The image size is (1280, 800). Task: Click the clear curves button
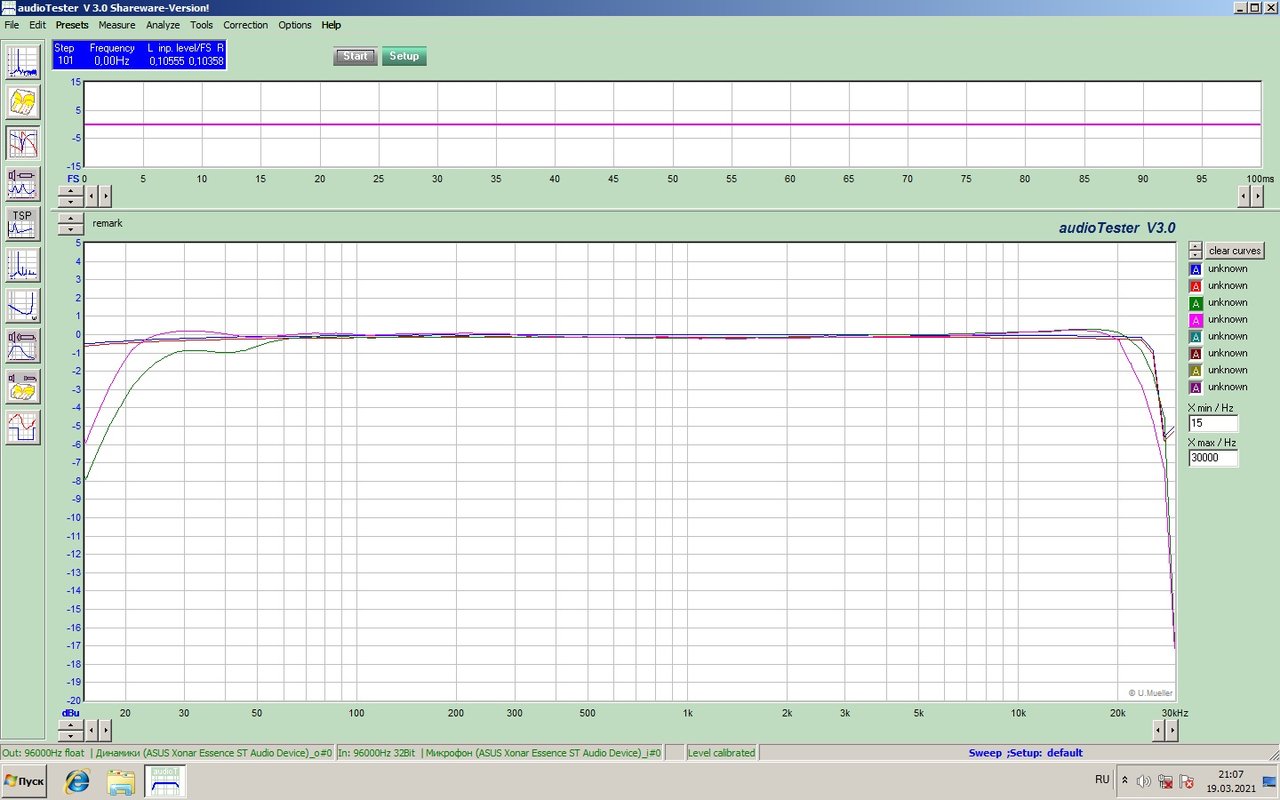[x=1235, y=251]
